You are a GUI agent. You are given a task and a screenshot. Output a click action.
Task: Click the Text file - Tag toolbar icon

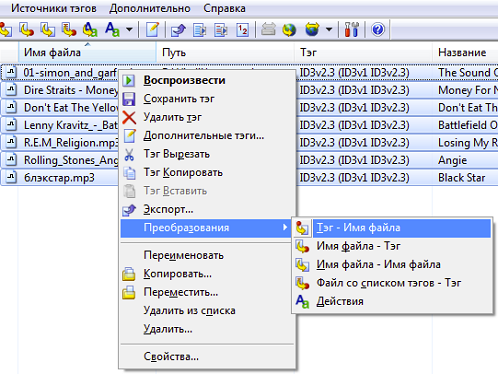pyautogui.click(x=69, y=30)
